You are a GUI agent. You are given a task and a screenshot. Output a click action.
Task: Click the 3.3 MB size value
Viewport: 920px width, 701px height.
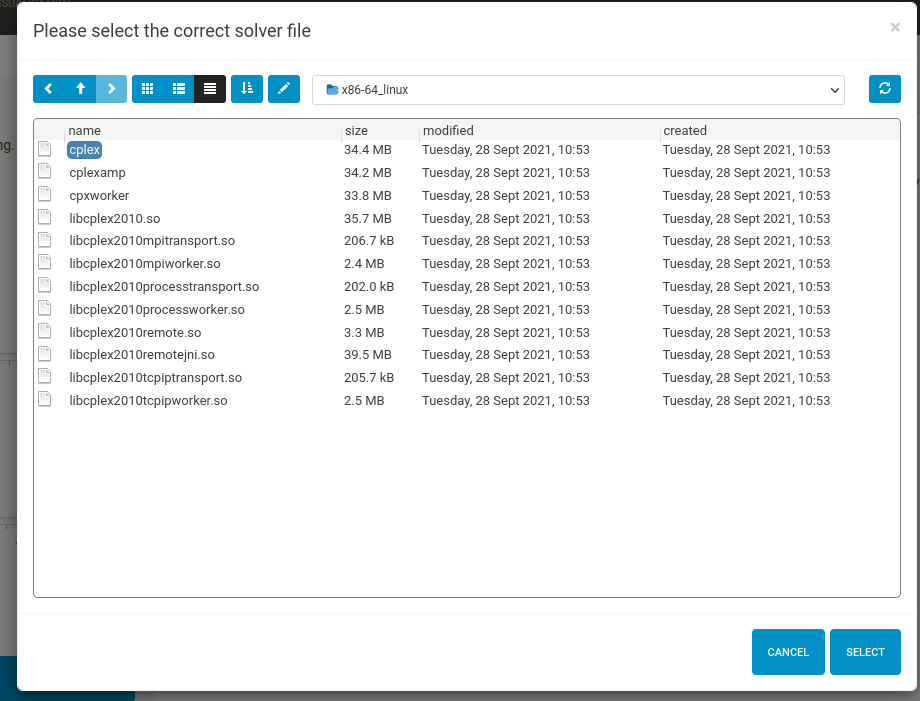coord(364,332)
